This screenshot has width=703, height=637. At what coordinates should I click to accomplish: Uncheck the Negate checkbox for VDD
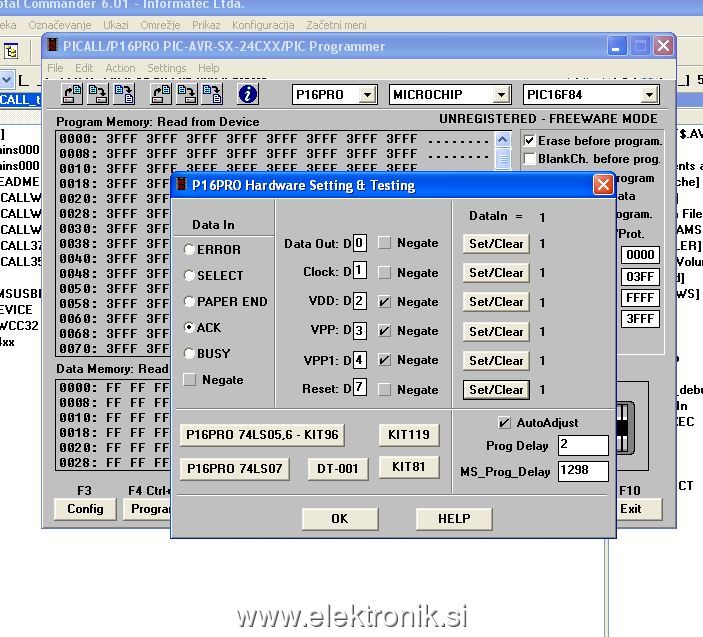click(x=384, y=302)
